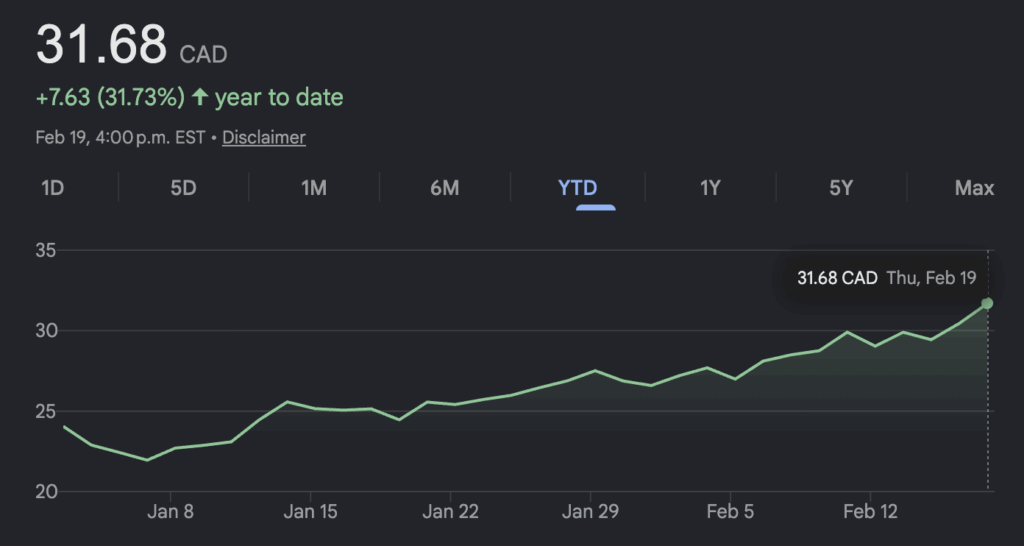Select the YTD tab

577,188
